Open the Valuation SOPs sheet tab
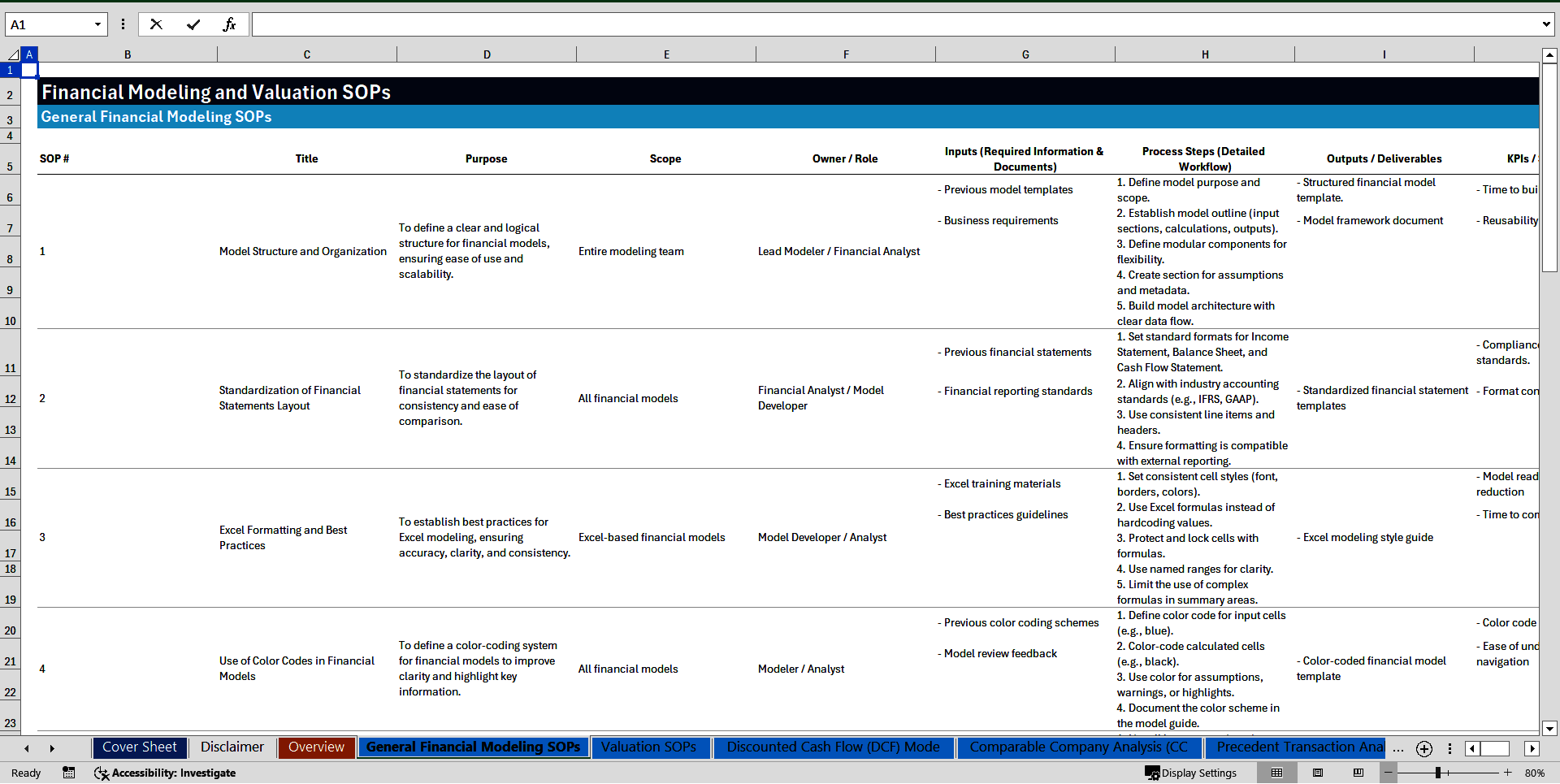Screen dimensions: 1560x784 648,747
